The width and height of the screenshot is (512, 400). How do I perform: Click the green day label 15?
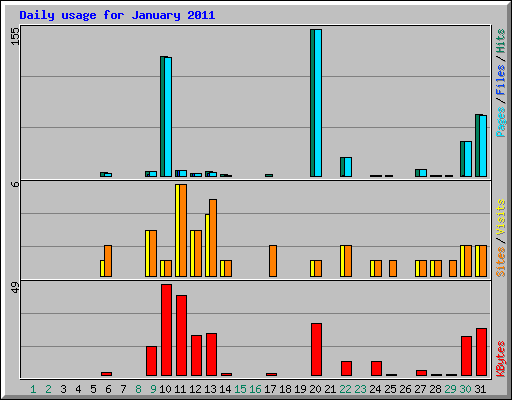coord(240,389)
